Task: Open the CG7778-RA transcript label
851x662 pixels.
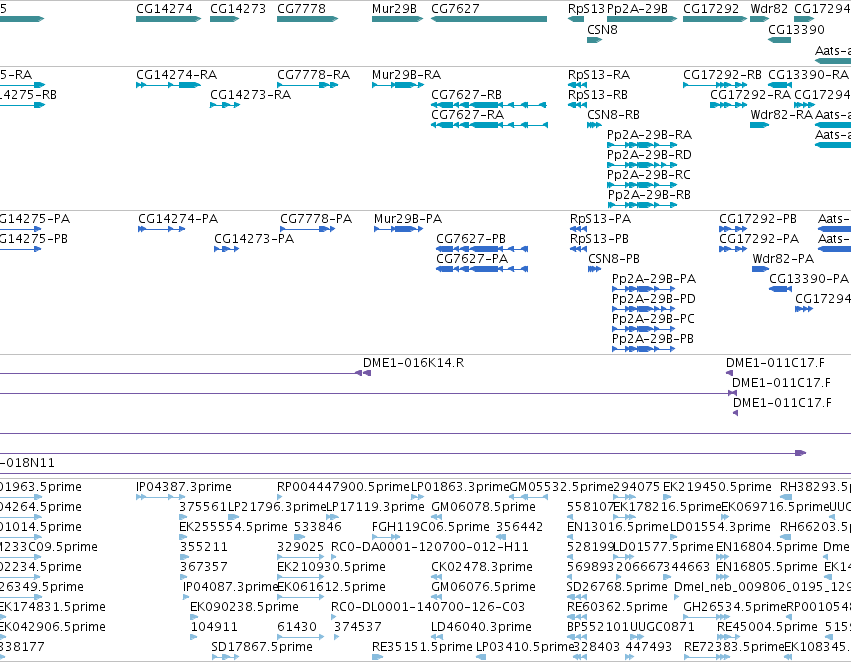Action: coord(314,75)
